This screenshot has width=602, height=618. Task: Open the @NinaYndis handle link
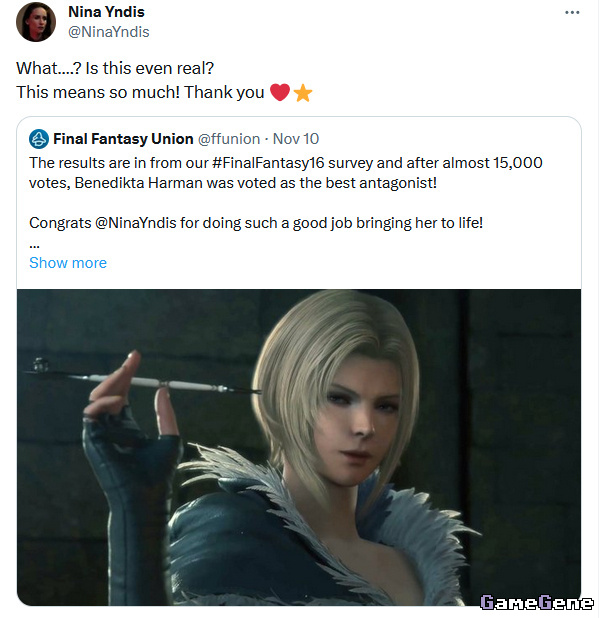pos(109,32)
